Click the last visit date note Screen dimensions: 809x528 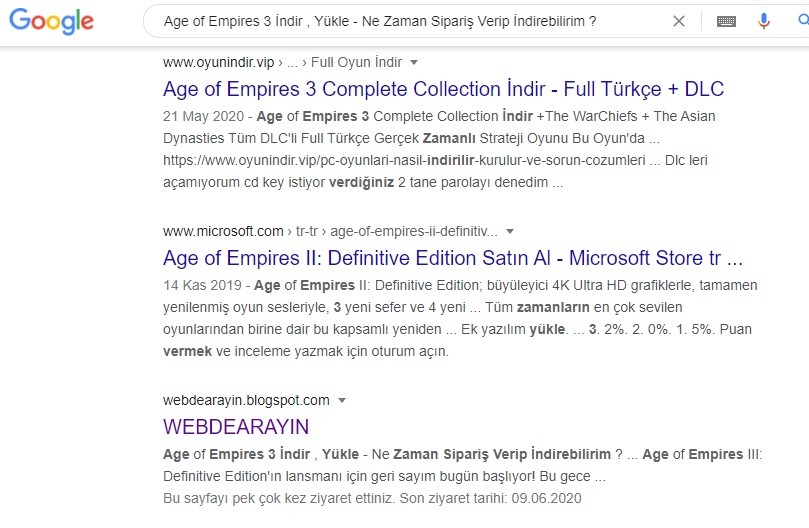[372, 498]
